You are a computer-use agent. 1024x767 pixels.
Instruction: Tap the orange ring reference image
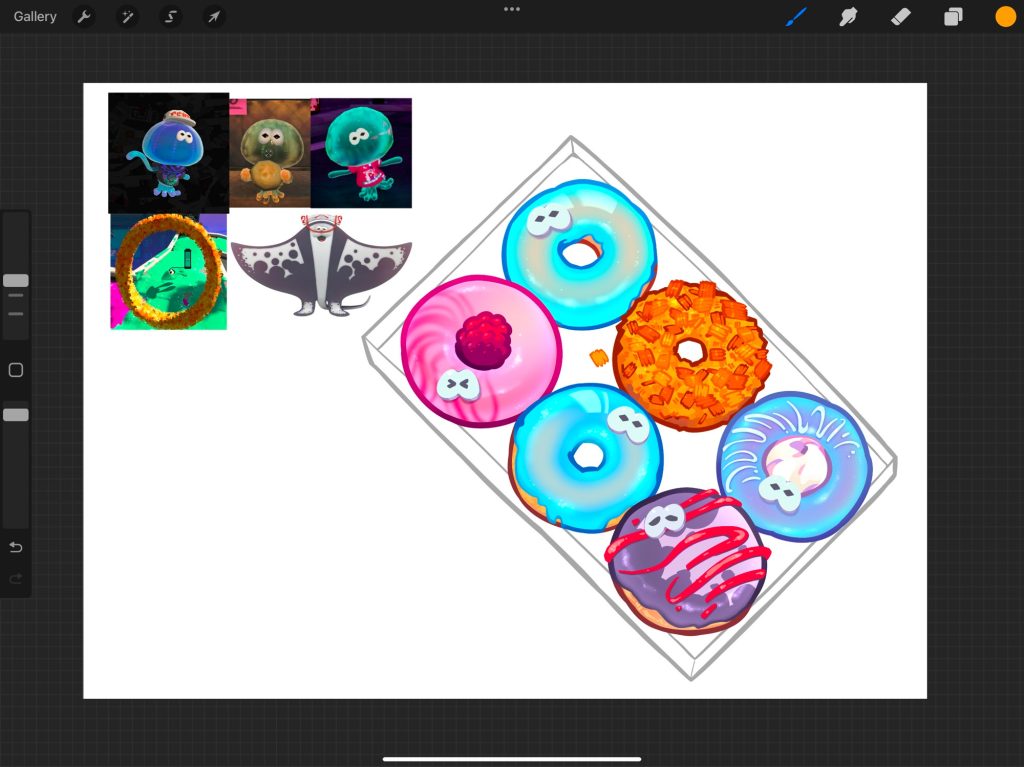point(168,271)
